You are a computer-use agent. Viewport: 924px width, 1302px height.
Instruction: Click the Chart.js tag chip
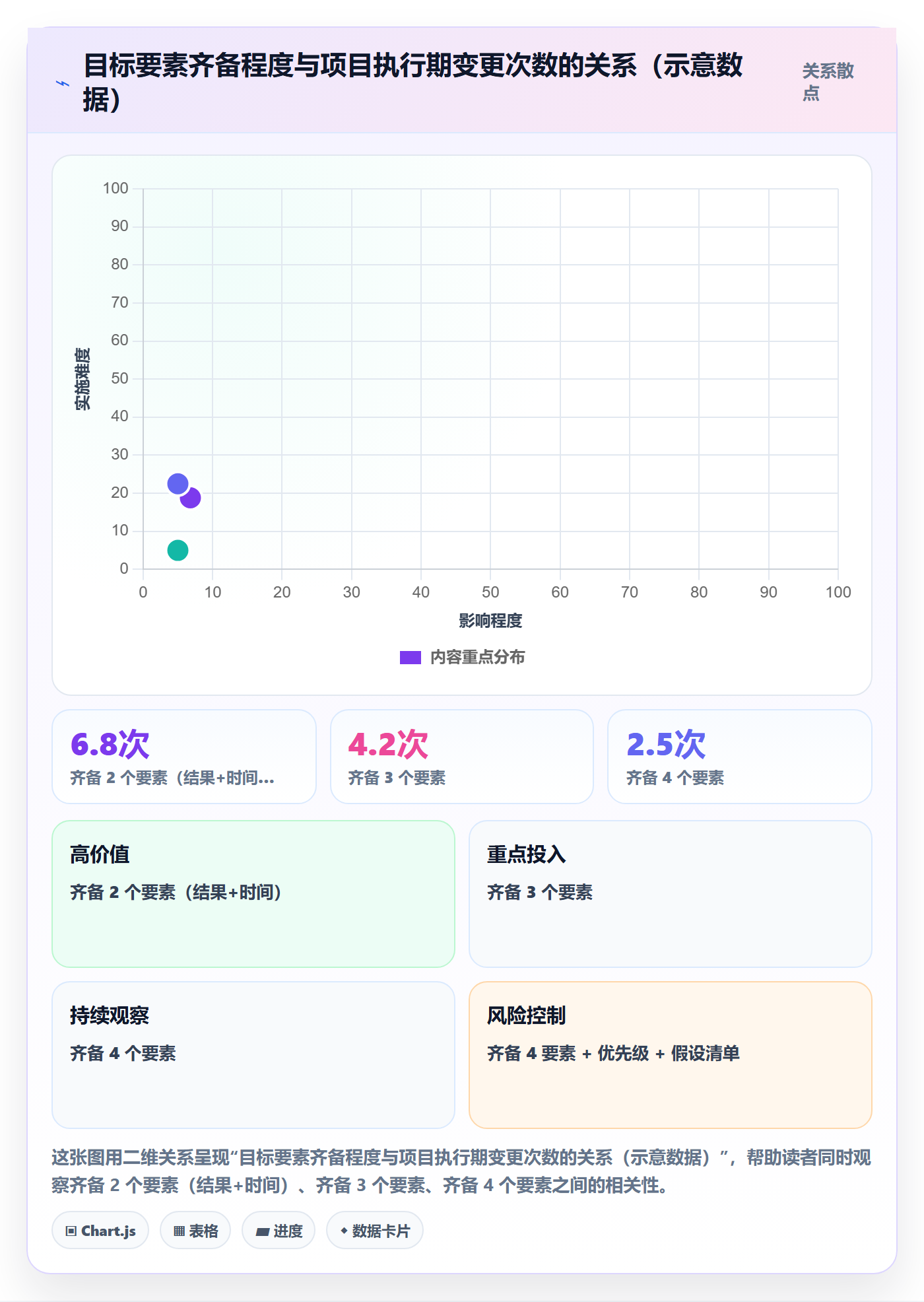coord(100,1231)
